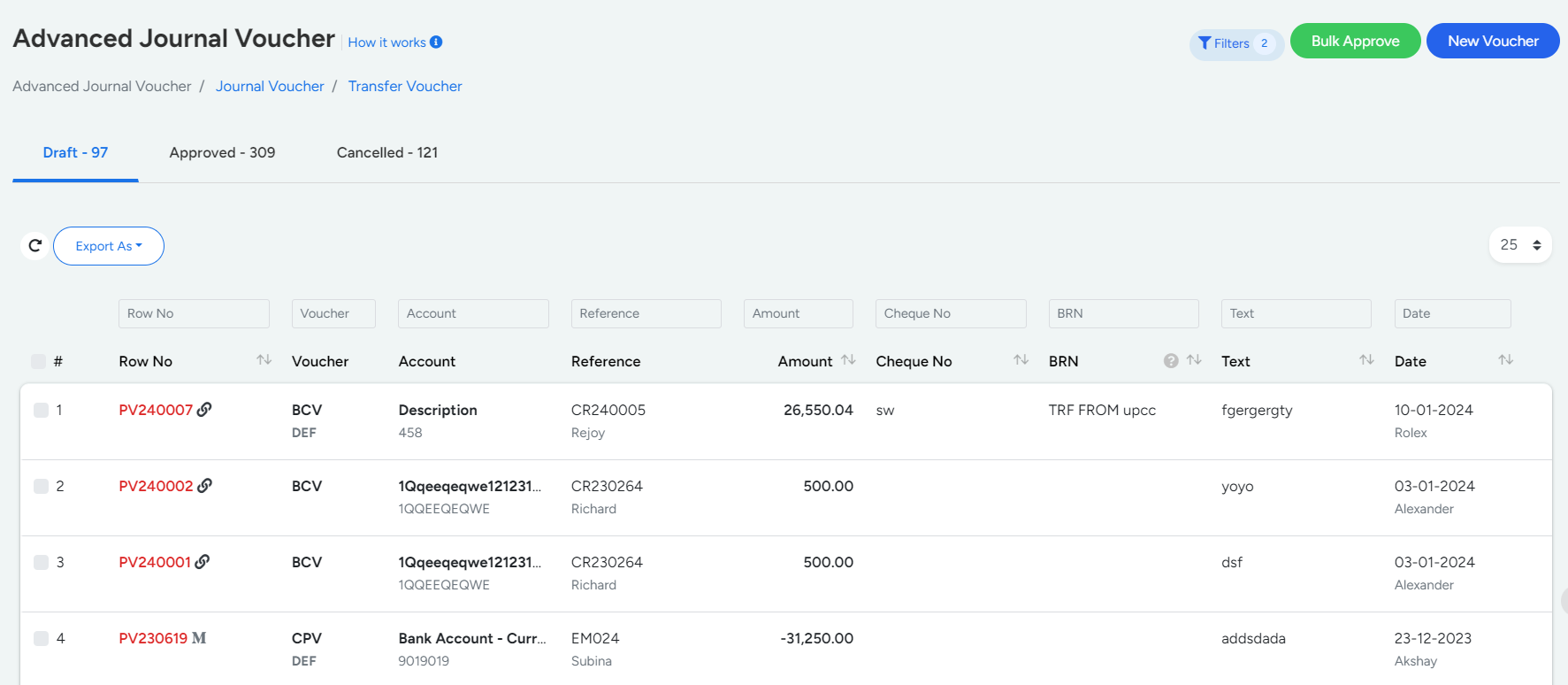Click the link icon beside PV240001
Viewport: 1568px width, 685px height.
(203, 561)
